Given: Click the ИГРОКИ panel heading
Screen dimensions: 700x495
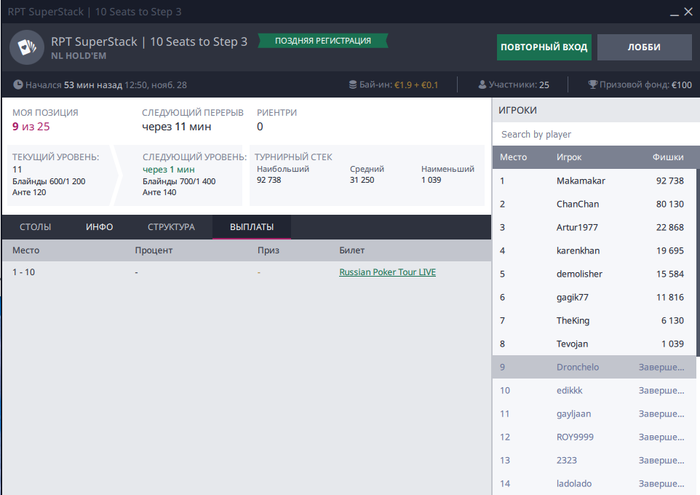Looking at the screenshot, I should (517, 110).
